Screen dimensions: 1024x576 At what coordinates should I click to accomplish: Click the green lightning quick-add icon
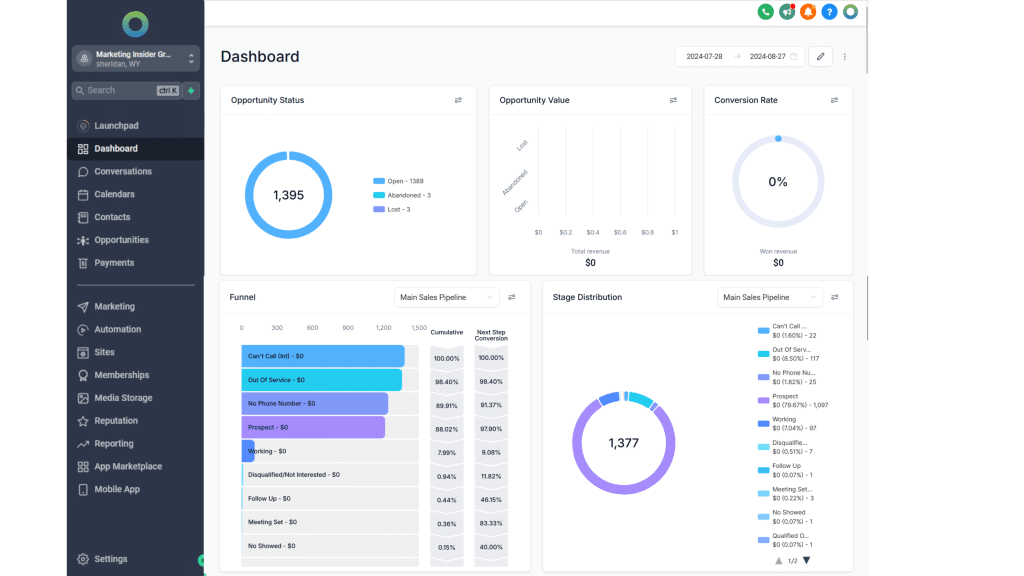191,90
